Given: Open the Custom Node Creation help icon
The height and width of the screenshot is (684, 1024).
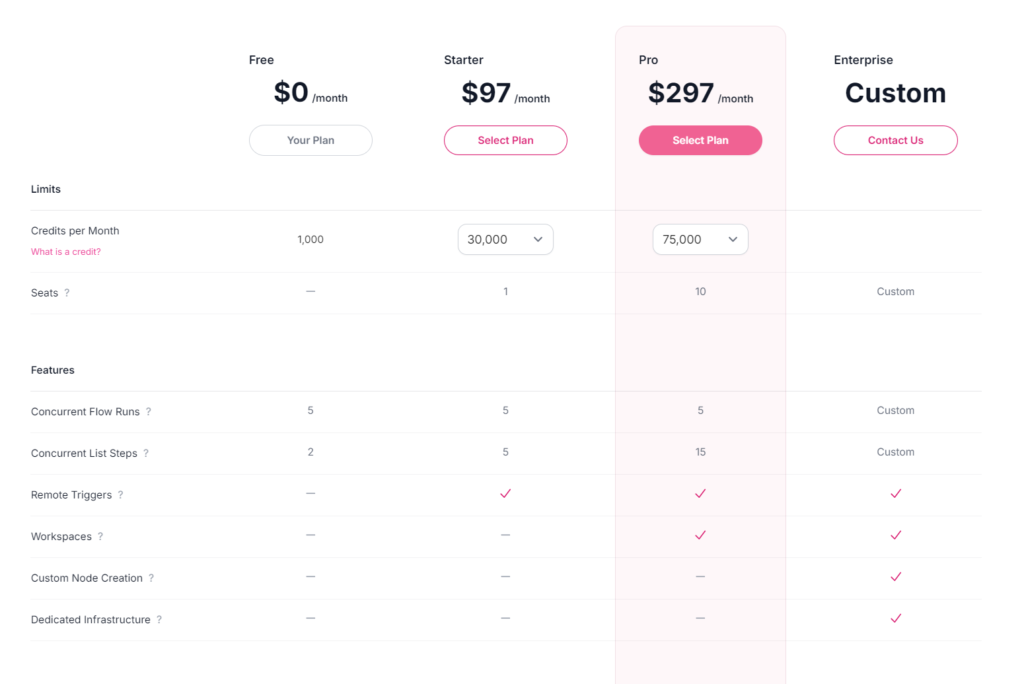Looking at the screenshot, I should coord(151,578).
